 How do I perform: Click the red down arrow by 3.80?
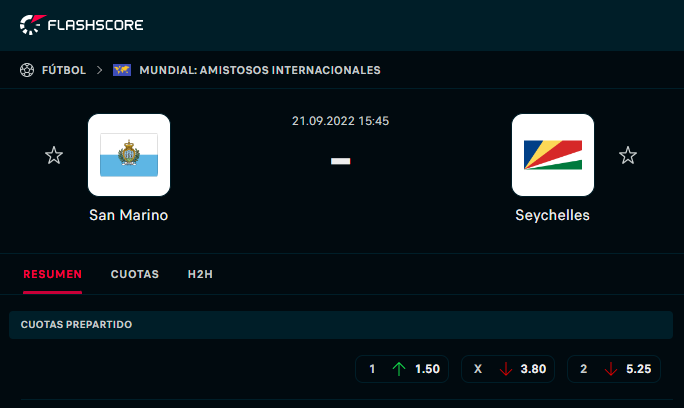(x=506, y=369)
